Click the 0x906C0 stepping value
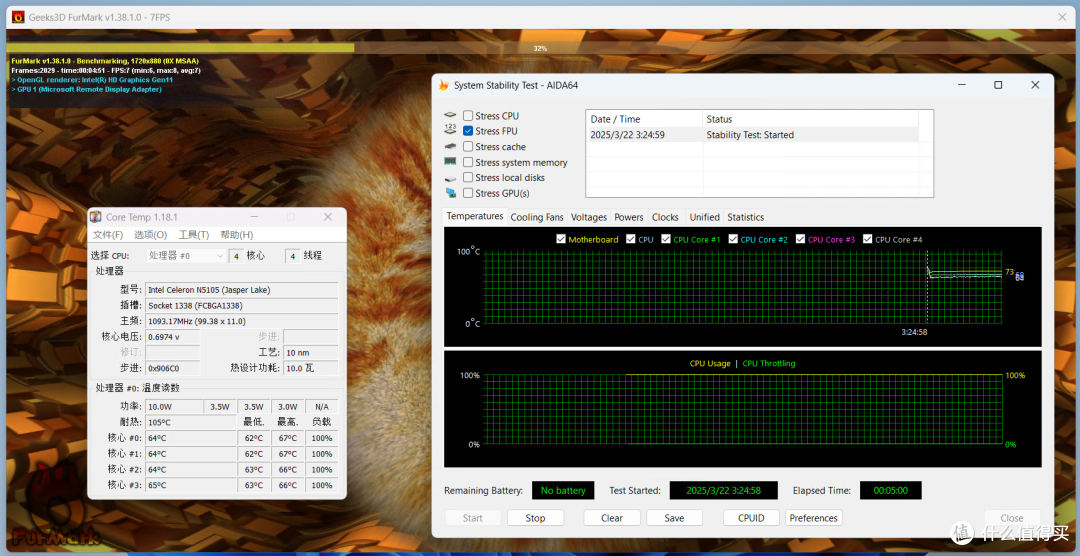1080x556 pixels. 173,369
